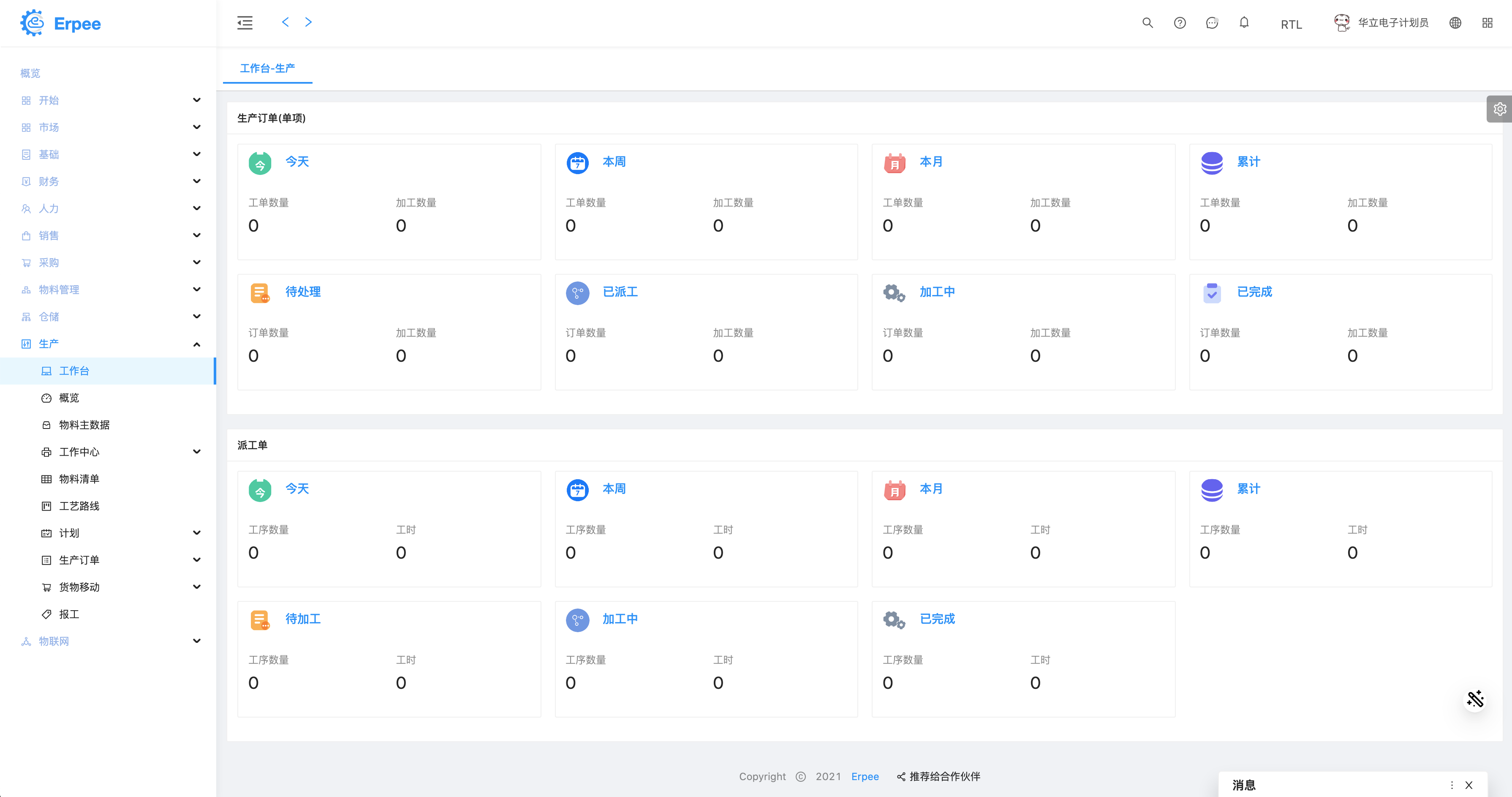1512x797 pixels.
Task: Click the Erpee footer link
Action: pos(865,776)
